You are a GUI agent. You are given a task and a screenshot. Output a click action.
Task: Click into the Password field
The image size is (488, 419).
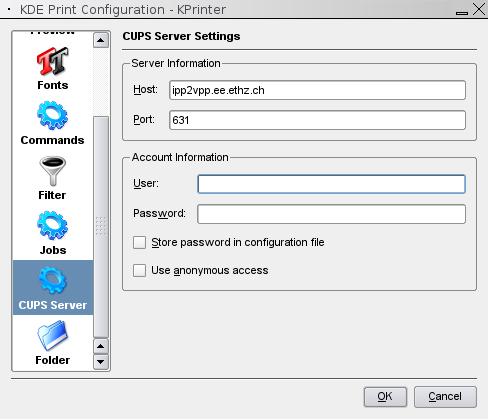coord(331,214)
